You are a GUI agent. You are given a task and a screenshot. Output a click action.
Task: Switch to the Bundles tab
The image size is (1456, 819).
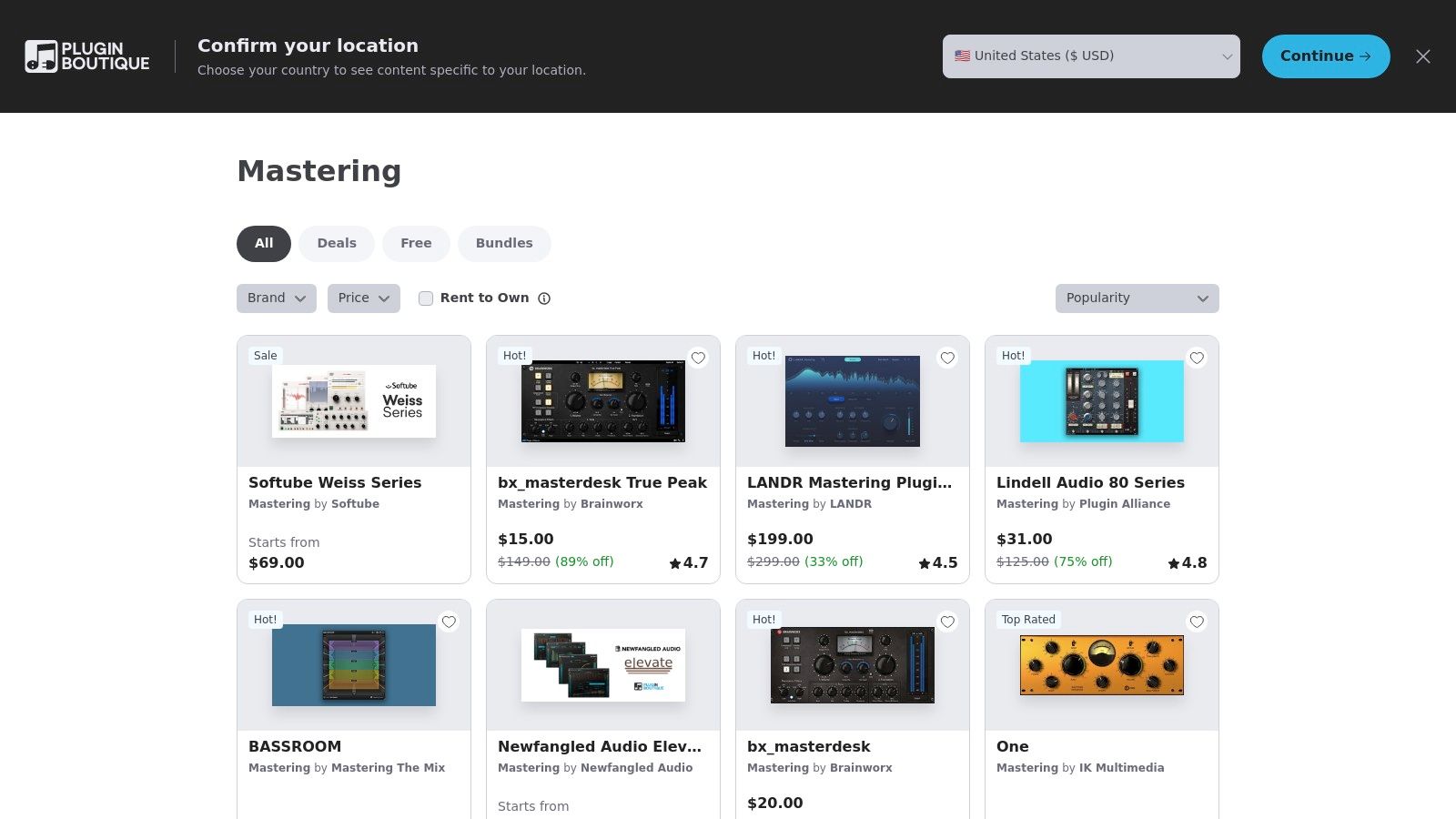[504, 244]
